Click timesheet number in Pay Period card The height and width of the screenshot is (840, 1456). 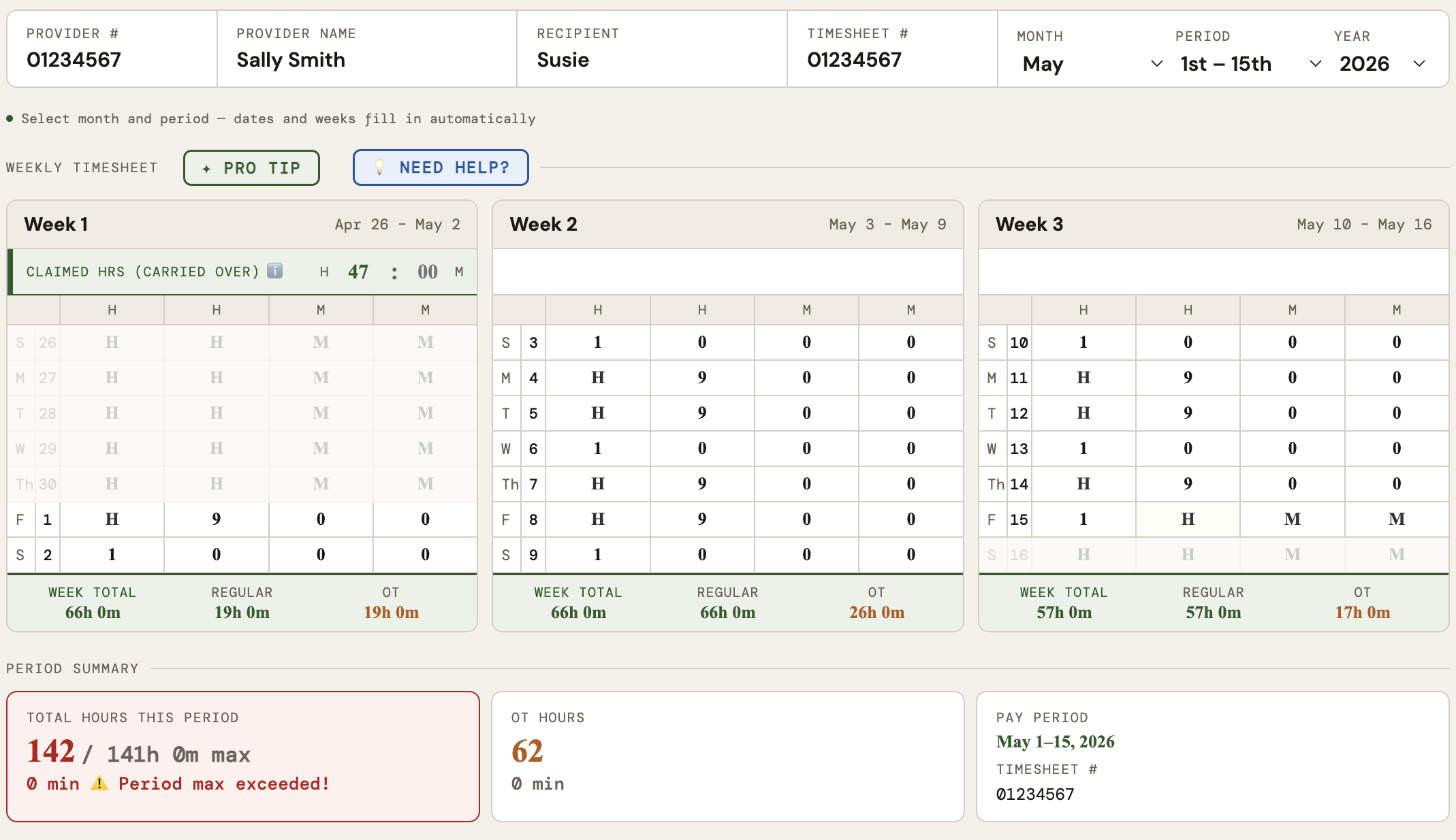click(1035, 794)
